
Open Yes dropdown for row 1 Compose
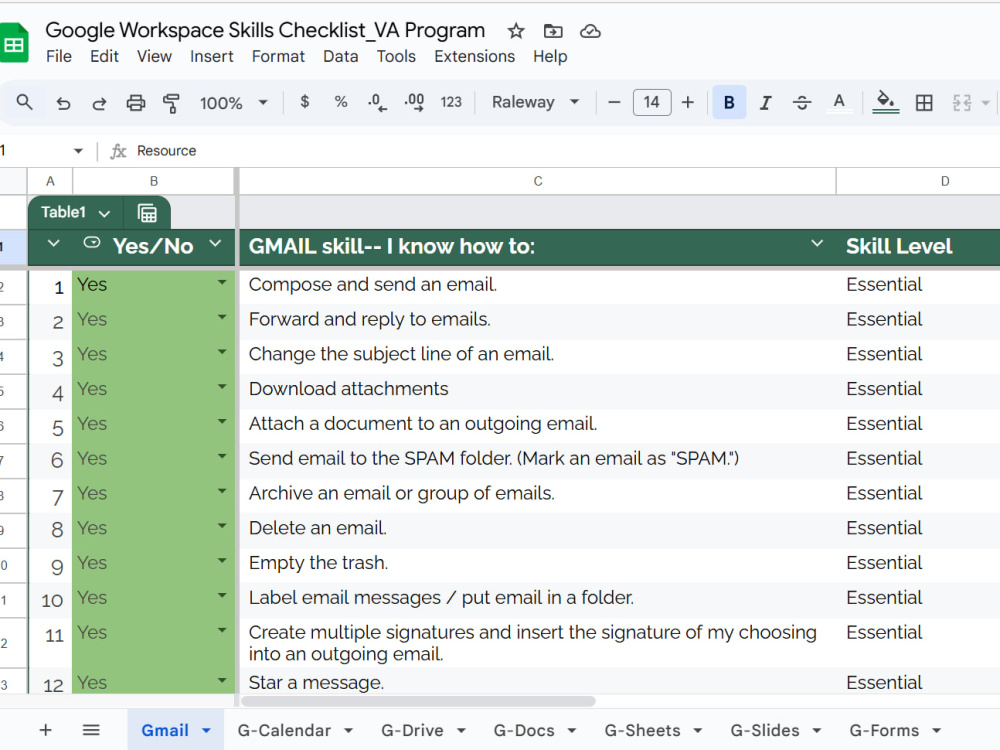coord(222,282)
